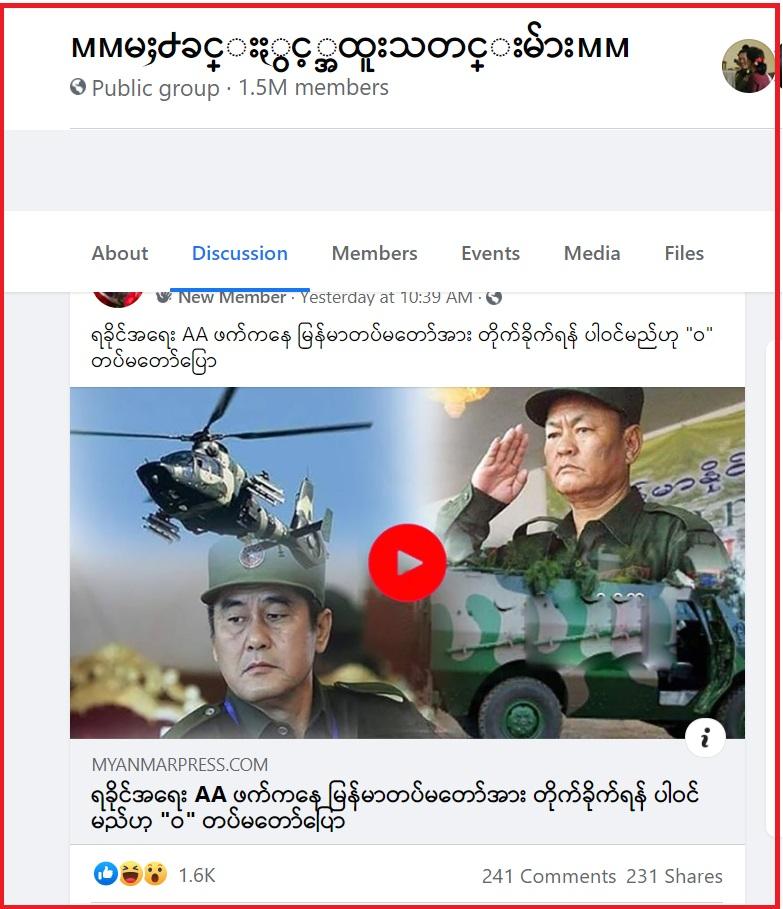This screenshot has width=783, height=909.
Task: Click the New Member badge icon
Action: click(x=164, y=296)
